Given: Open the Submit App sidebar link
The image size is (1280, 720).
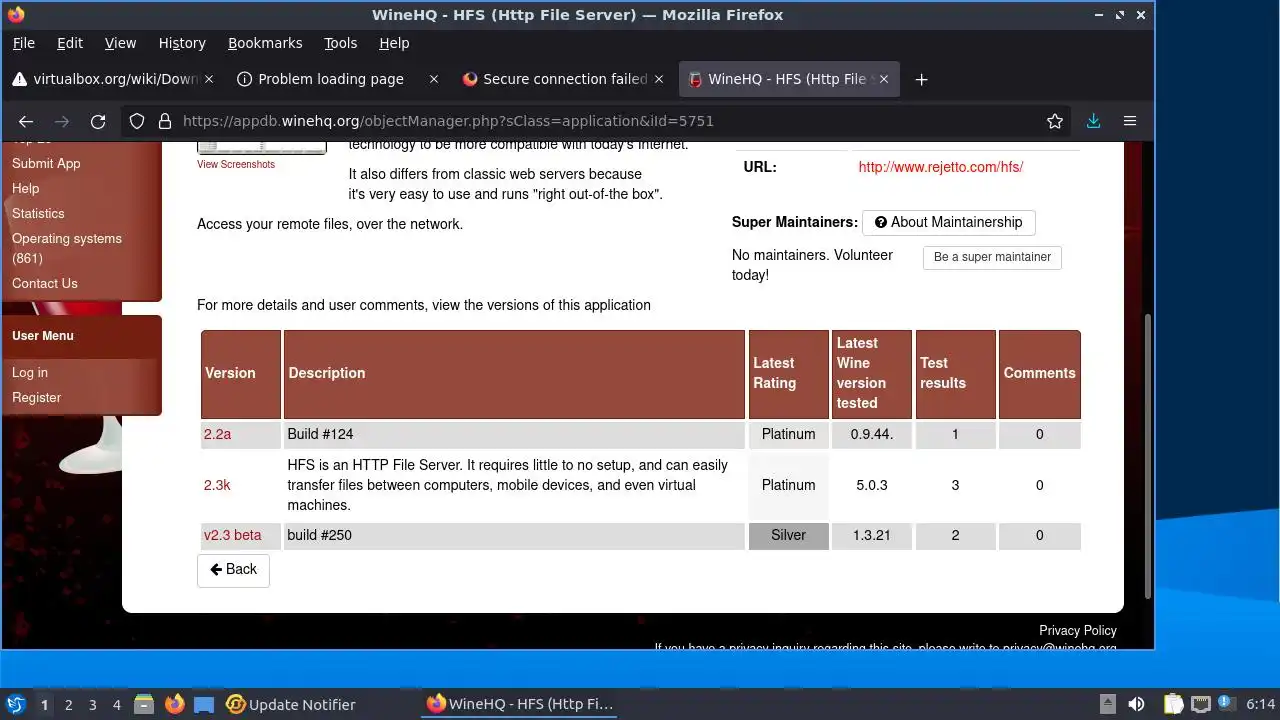Looking at the screenshot, I should click(46, 163).
